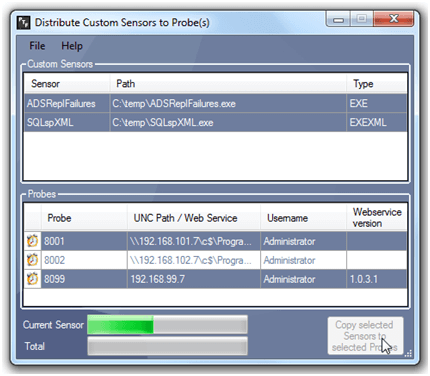Image resolution: width=430 pixels, height=376 pixels.
Task: Select probe 8099 cell
Action: 84,279
